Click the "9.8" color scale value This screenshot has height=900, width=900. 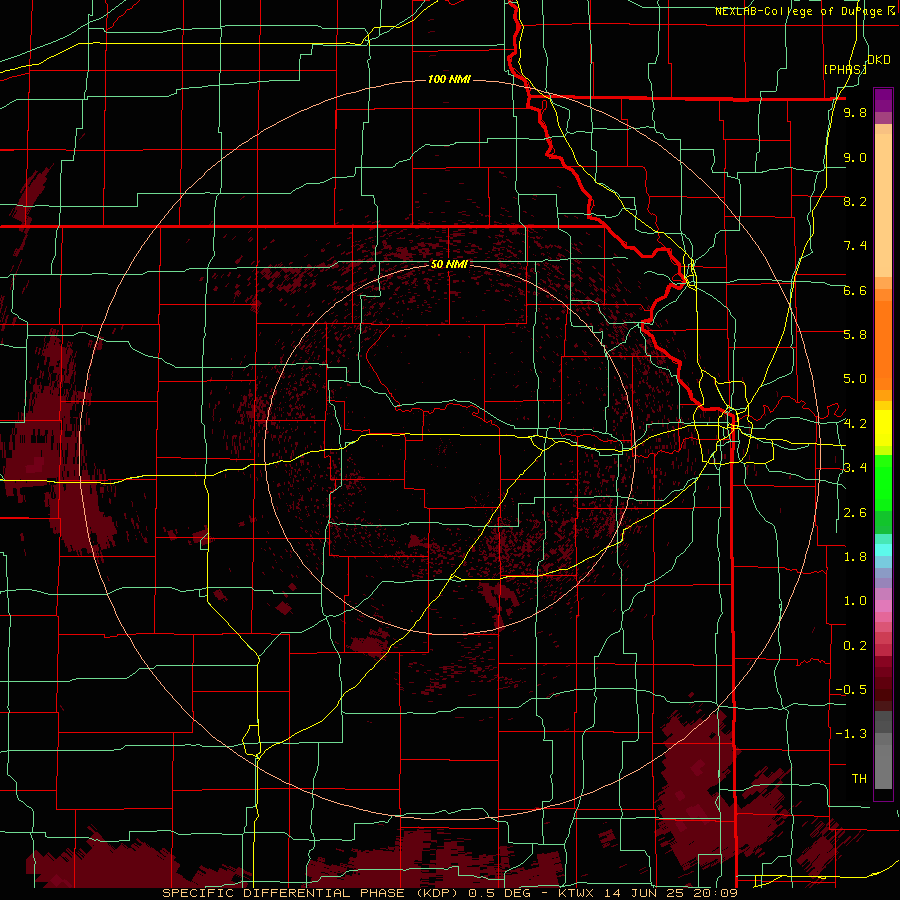[855, 112]
